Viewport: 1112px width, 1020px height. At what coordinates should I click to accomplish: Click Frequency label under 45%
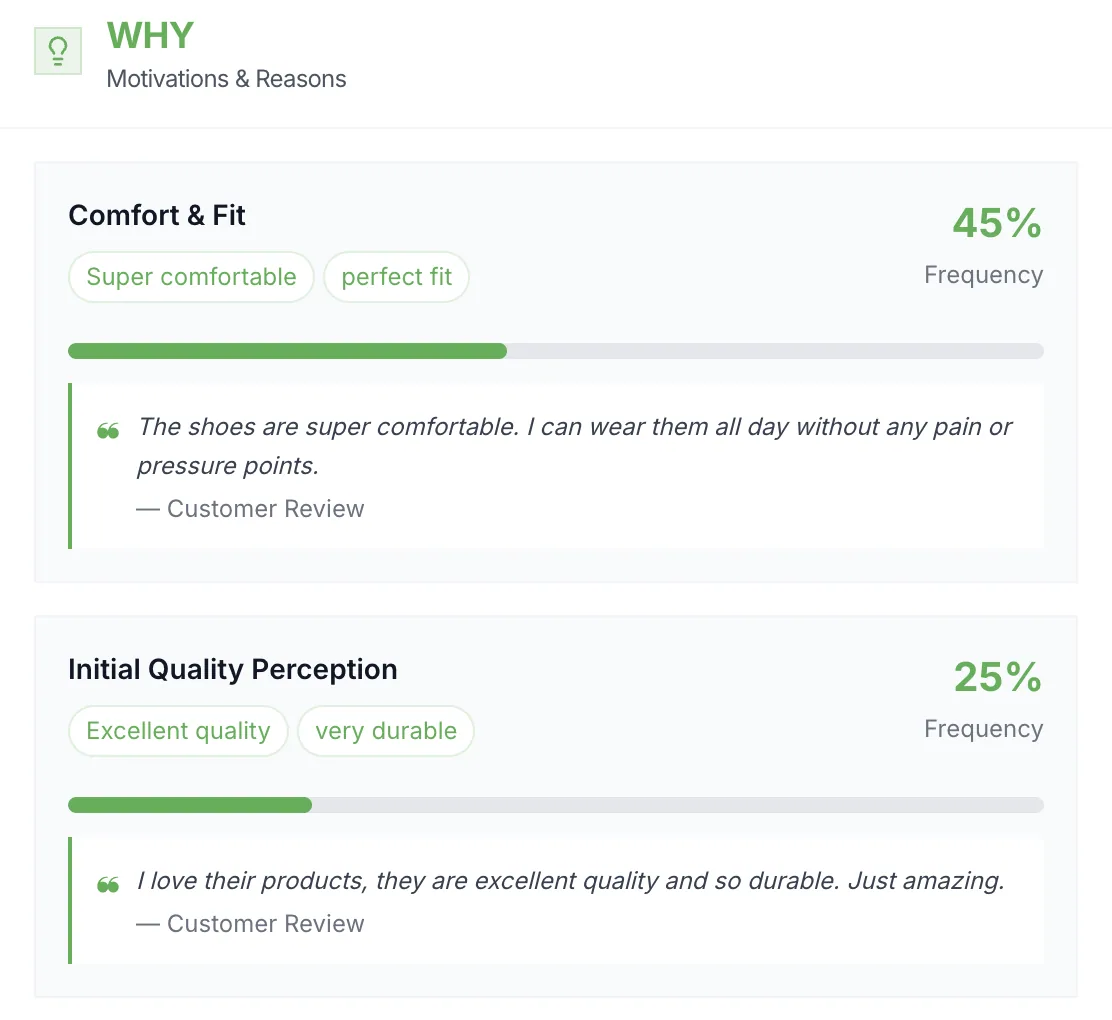pyautogui.click(x=984, y=275)
